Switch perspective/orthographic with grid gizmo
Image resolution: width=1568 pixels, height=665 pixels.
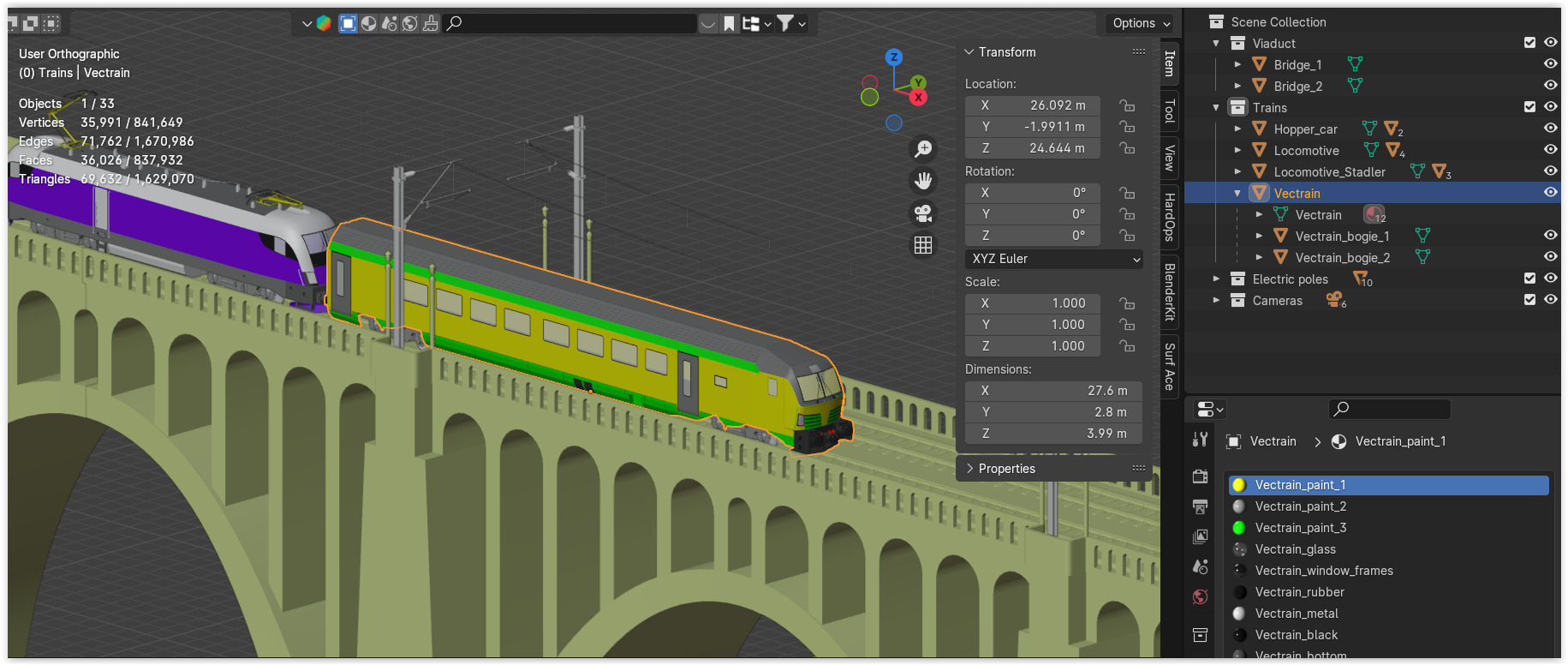[923, 245]
